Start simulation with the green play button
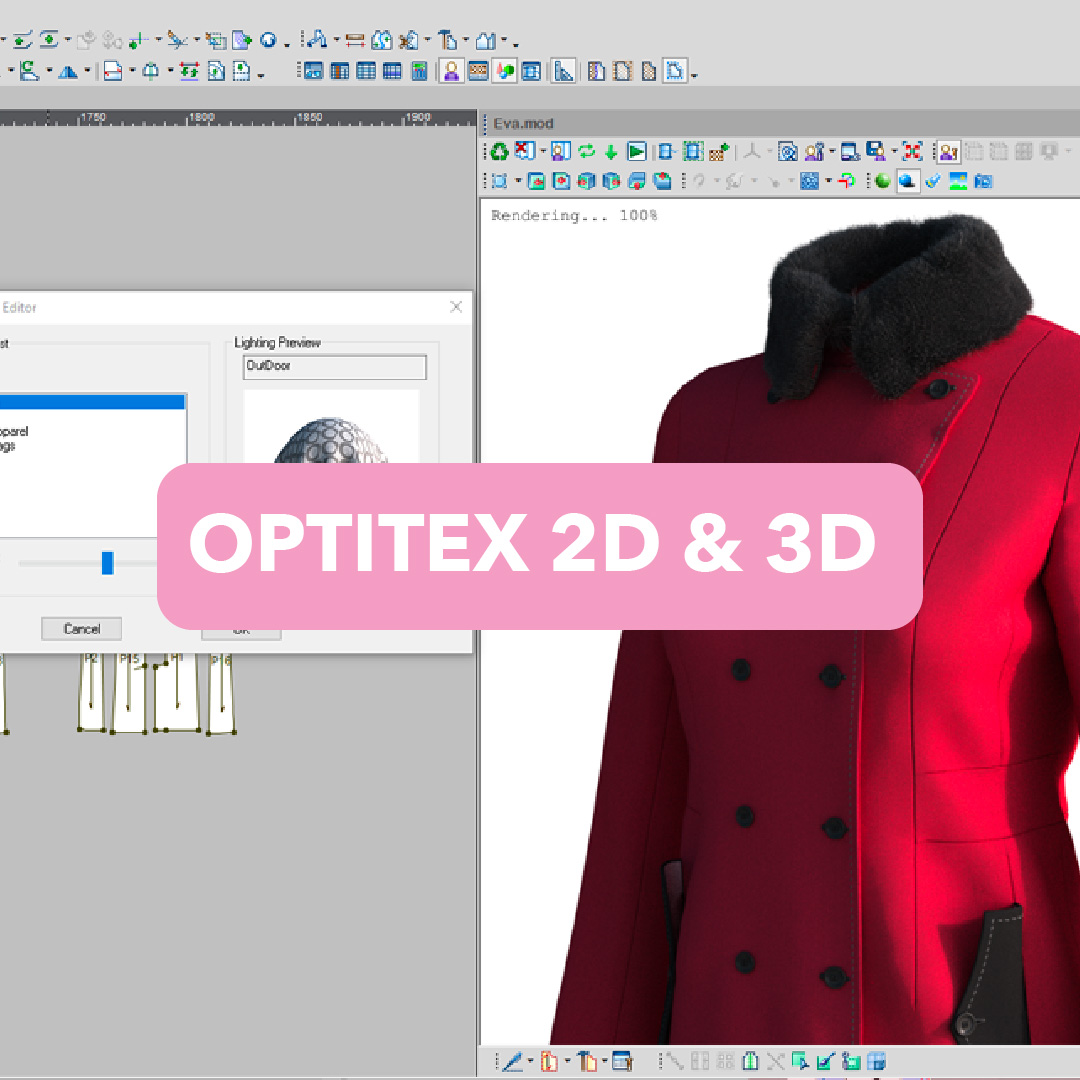 click(637, 152)
